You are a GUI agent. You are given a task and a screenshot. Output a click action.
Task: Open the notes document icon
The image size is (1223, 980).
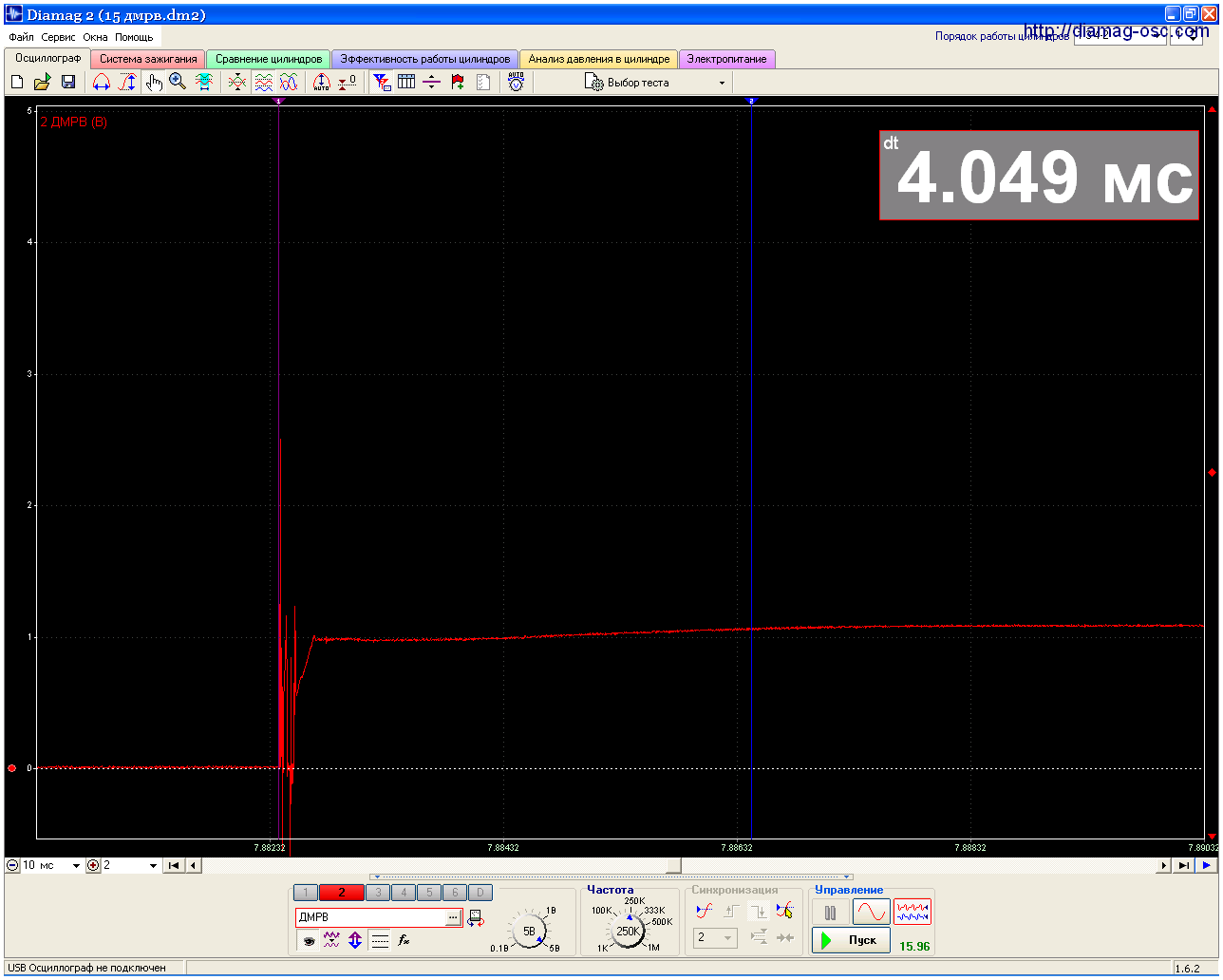point(483,83)
